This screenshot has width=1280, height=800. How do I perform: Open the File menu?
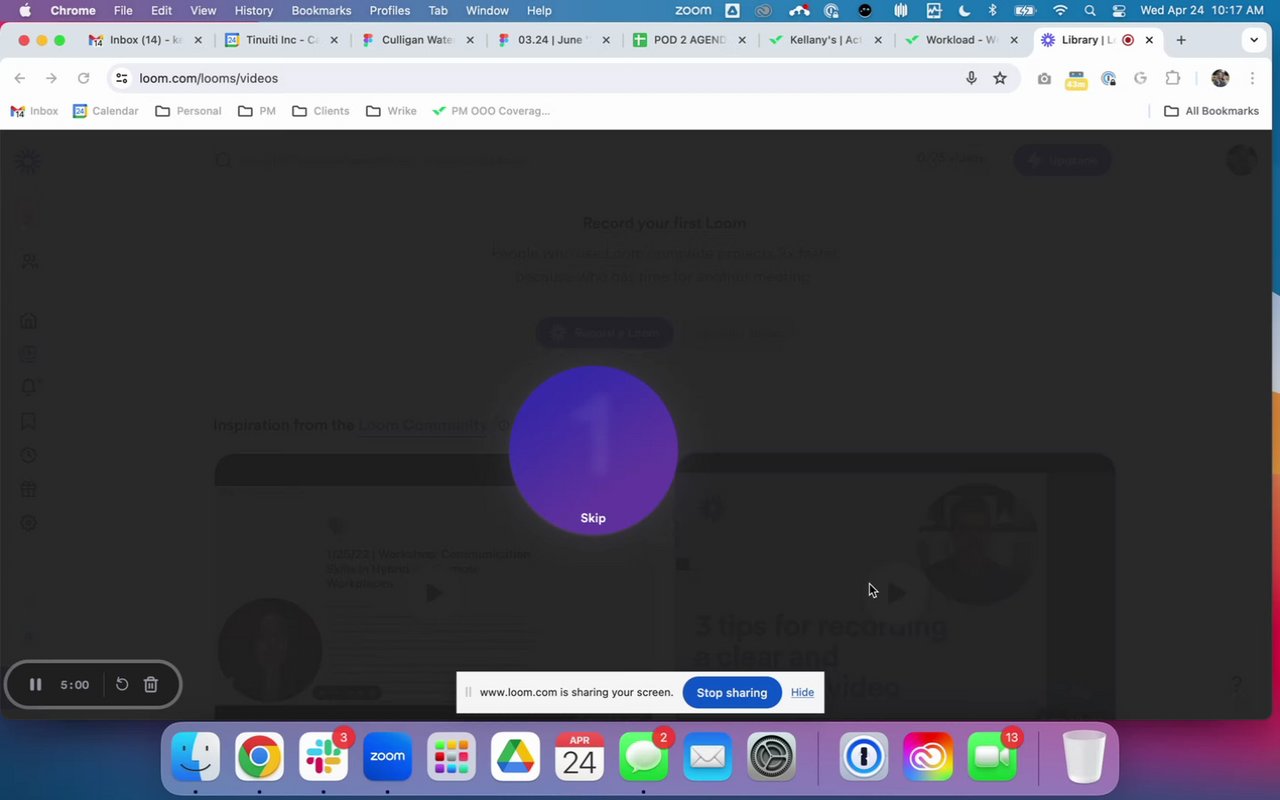pos(123,10)
